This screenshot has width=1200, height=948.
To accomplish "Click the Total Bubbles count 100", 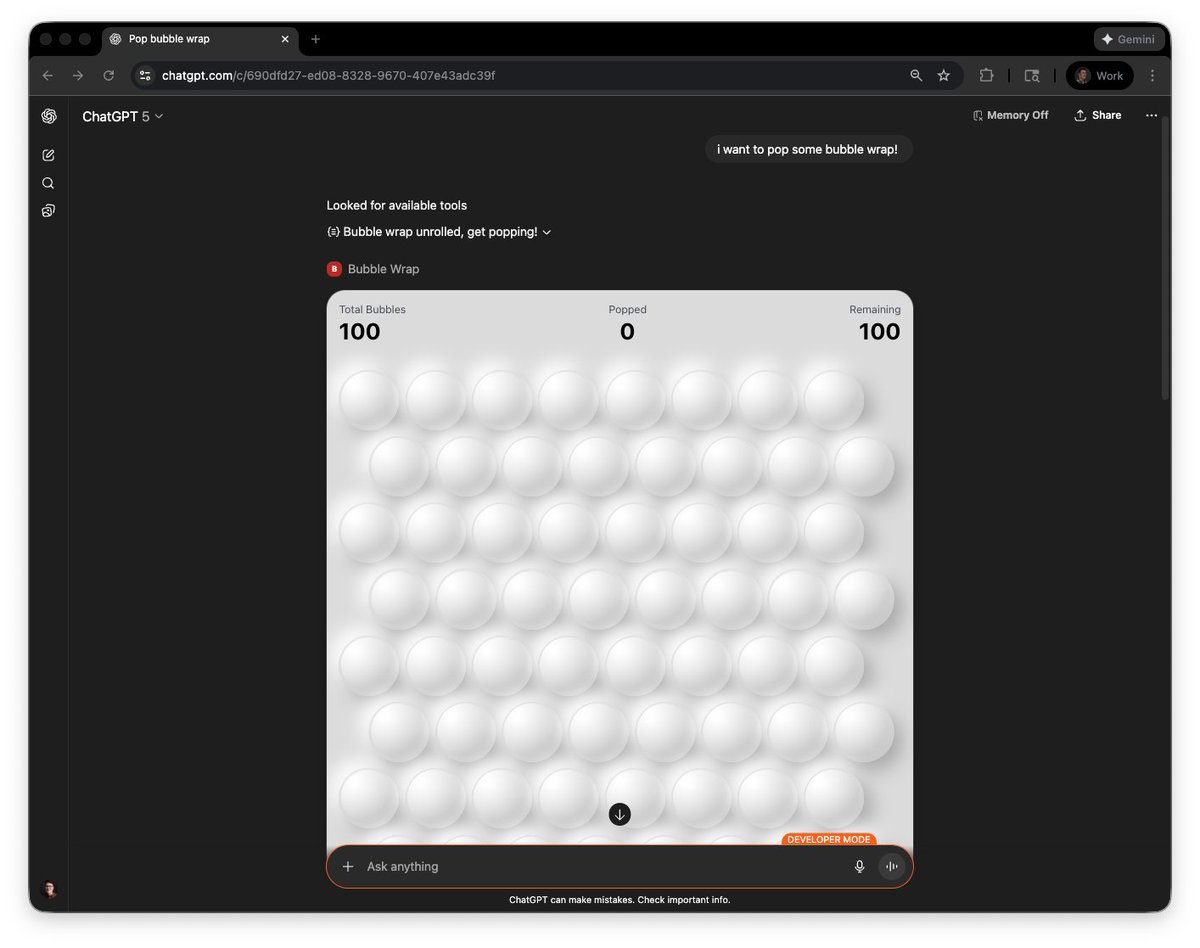I will click(x=360, y=332).
